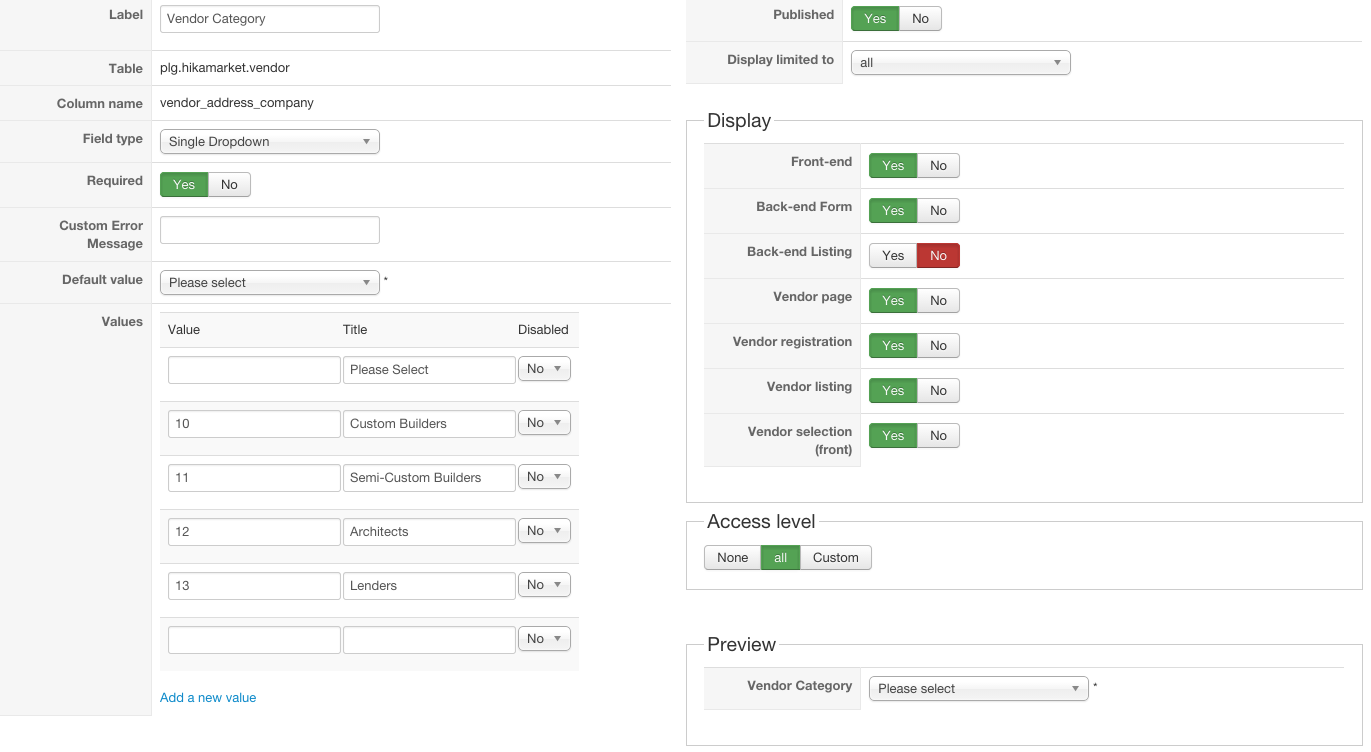Click the Architects title field

(428, 532)
